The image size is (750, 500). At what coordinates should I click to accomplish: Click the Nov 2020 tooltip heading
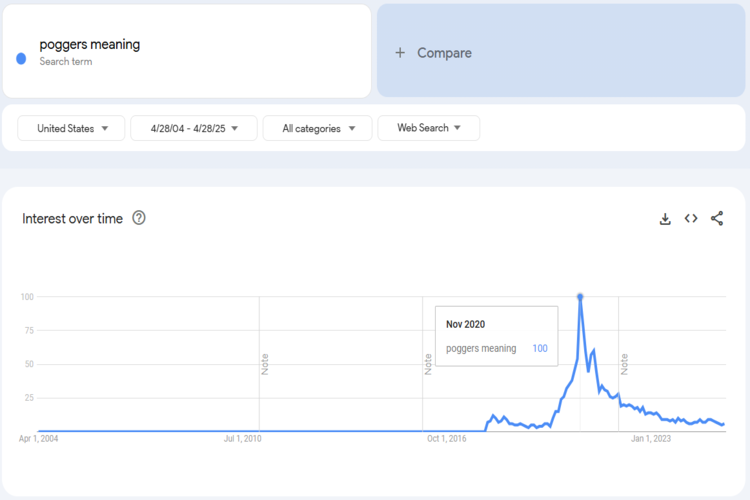465,324
